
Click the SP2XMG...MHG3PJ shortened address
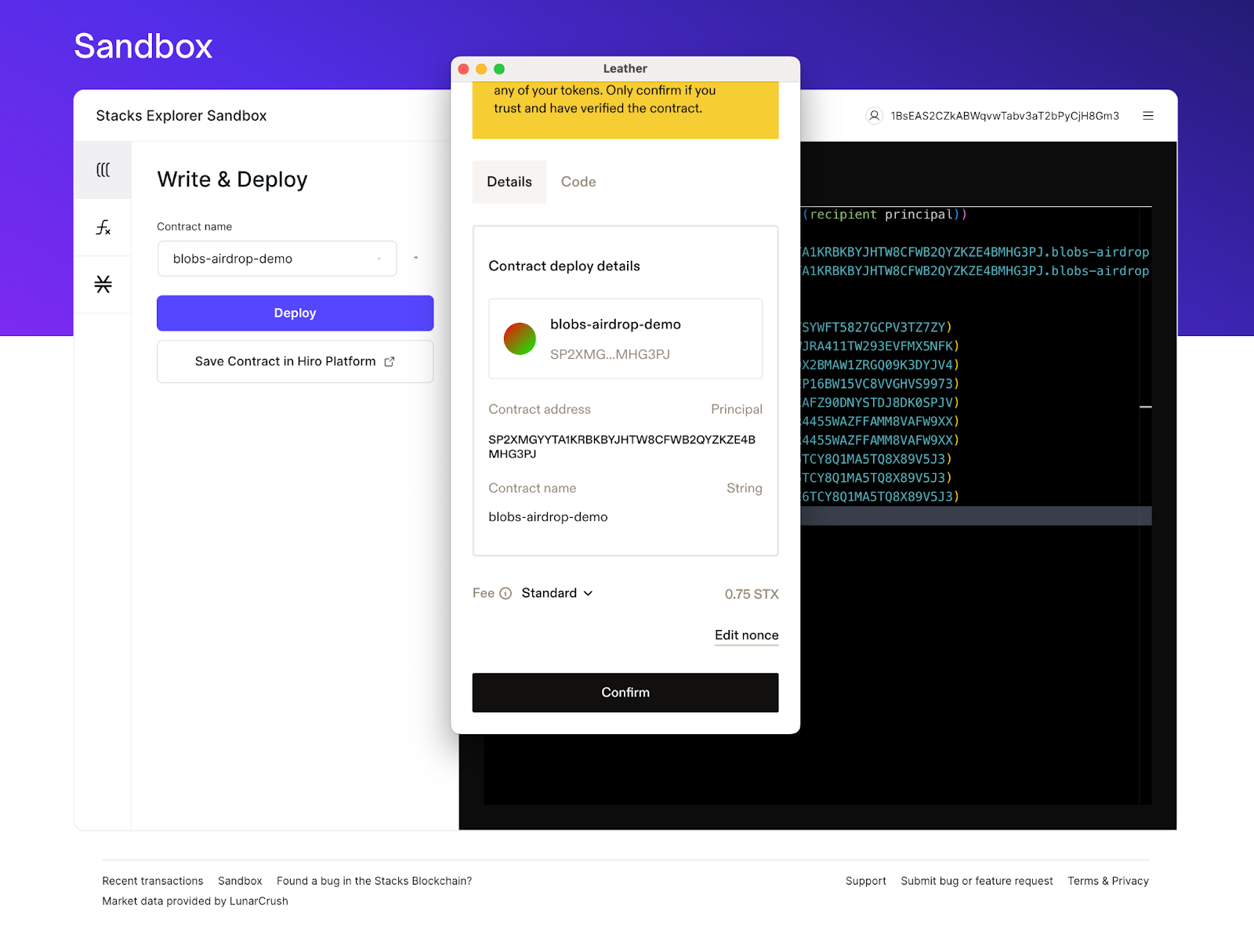click(x=610, y=354)
